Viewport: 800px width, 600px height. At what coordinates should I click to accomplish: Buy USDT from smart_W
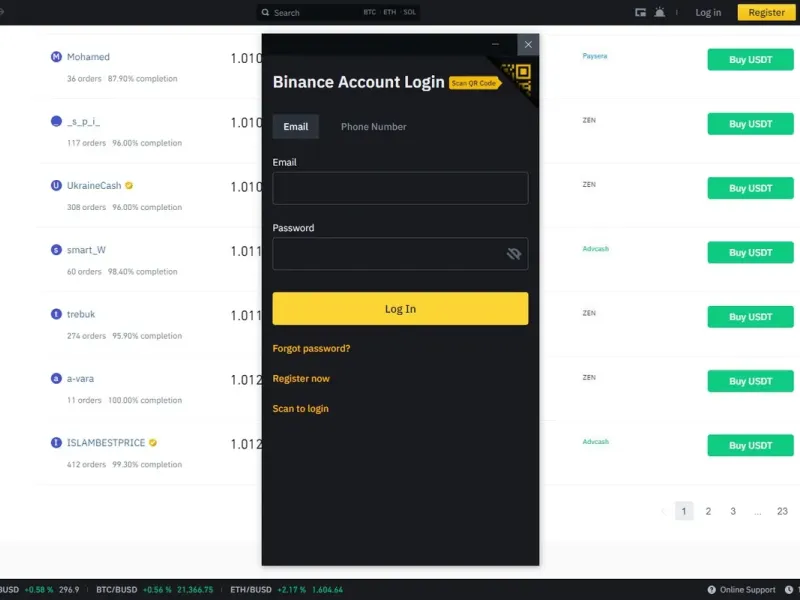(x=751, y=253)
